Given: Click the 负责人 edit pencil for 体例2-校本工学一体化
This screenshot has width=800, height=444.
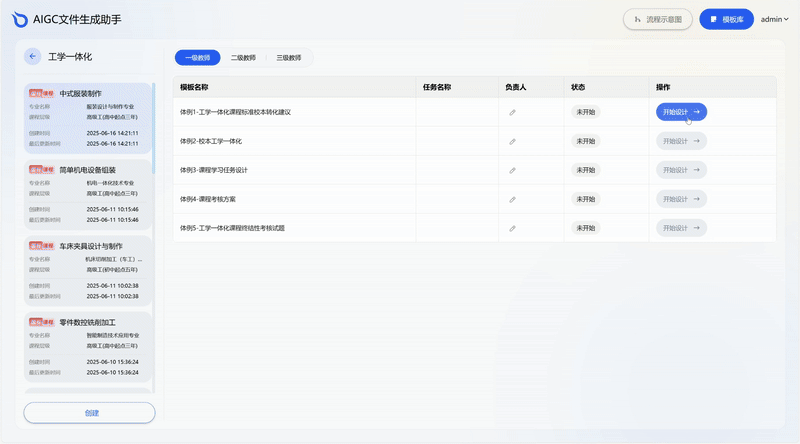Looking at the screenshot, I should tap(512, 141).
